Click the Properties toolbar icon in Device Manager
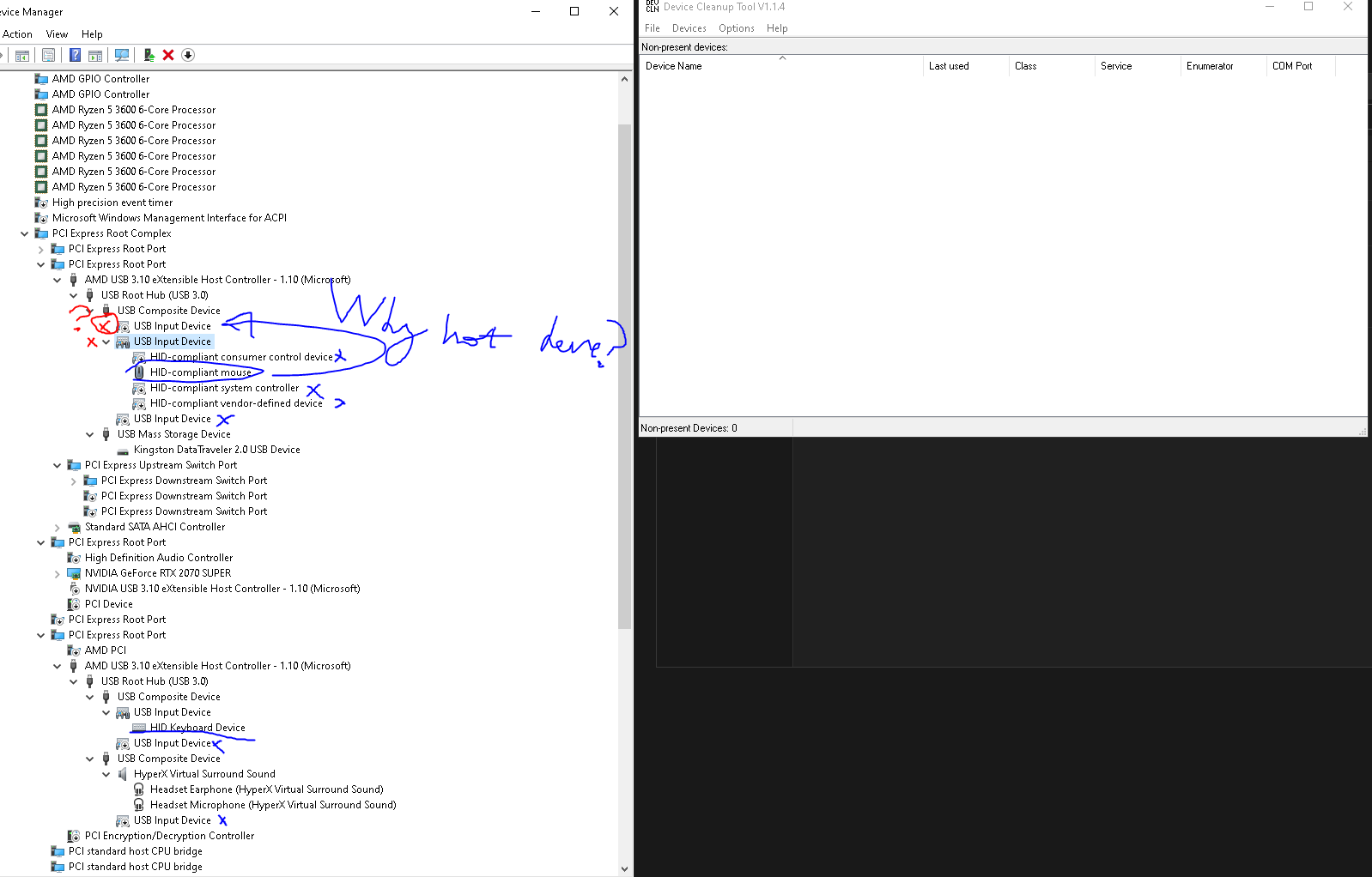1372x877 pixels. [x=49, y=55]
